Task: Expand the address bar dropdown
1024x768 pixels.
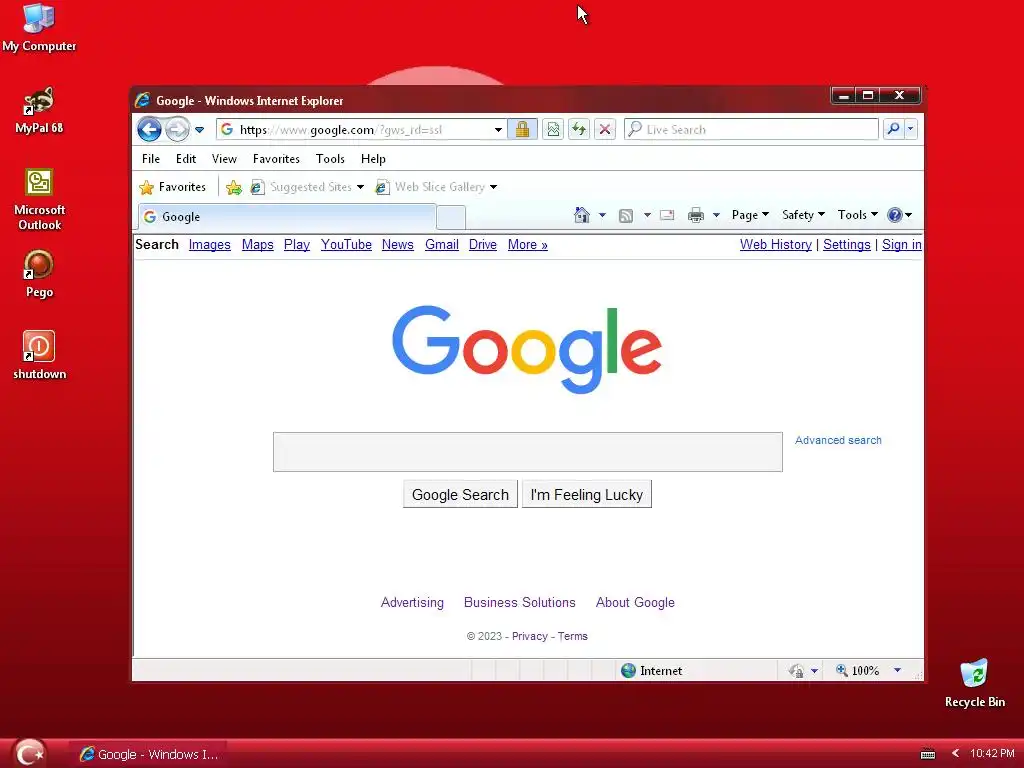Action: coord(498,130)
